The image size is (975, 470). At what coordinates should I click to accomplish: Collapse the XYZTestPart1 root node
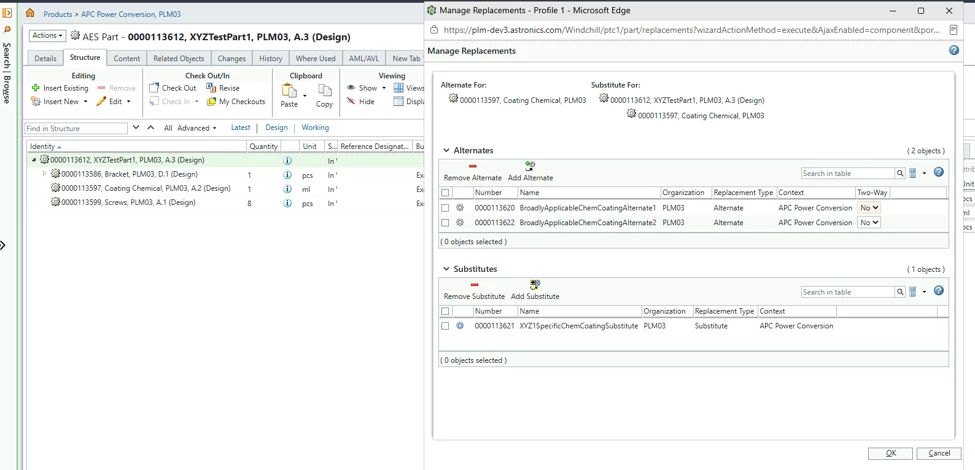tap(34, 160)
